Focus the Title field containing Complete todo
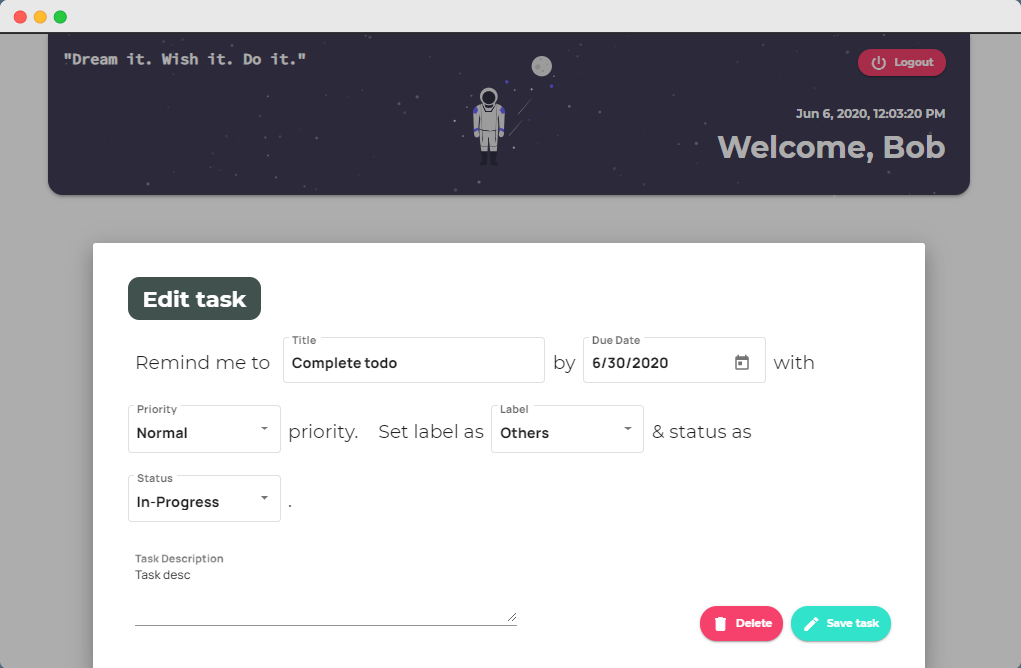The width and height of the screenshot is (1021, 668). (x=413, y=360)
